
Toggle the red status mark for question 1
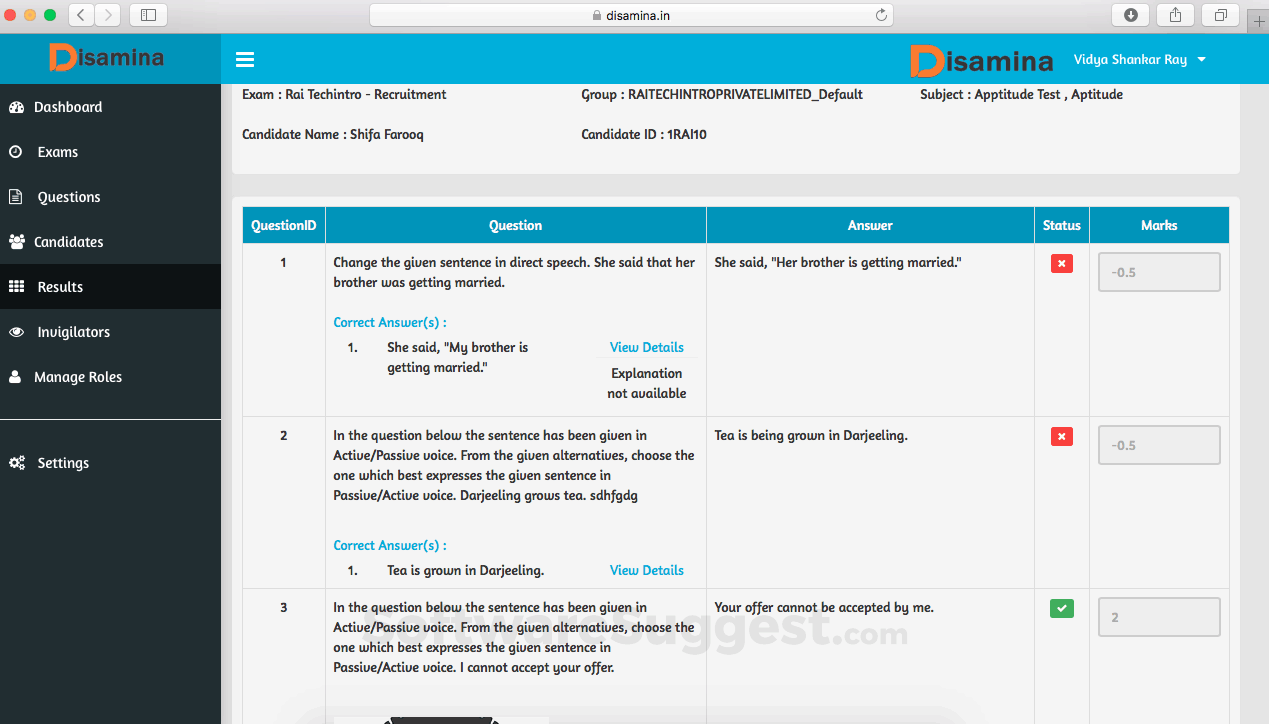[x=1061, y=263]
